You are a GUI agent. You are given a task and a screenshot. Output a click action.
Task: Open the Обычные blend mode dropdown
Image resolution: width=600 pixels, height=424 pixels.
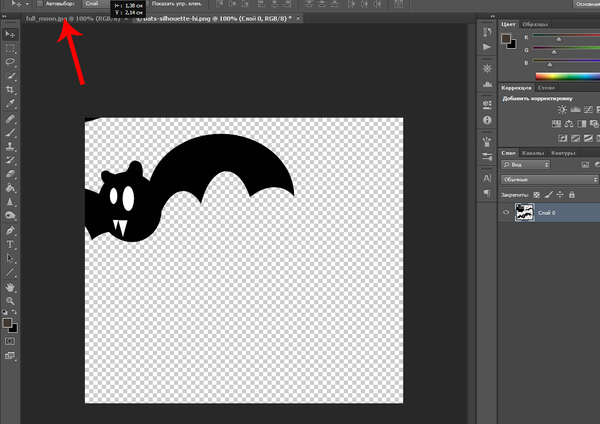548,178
